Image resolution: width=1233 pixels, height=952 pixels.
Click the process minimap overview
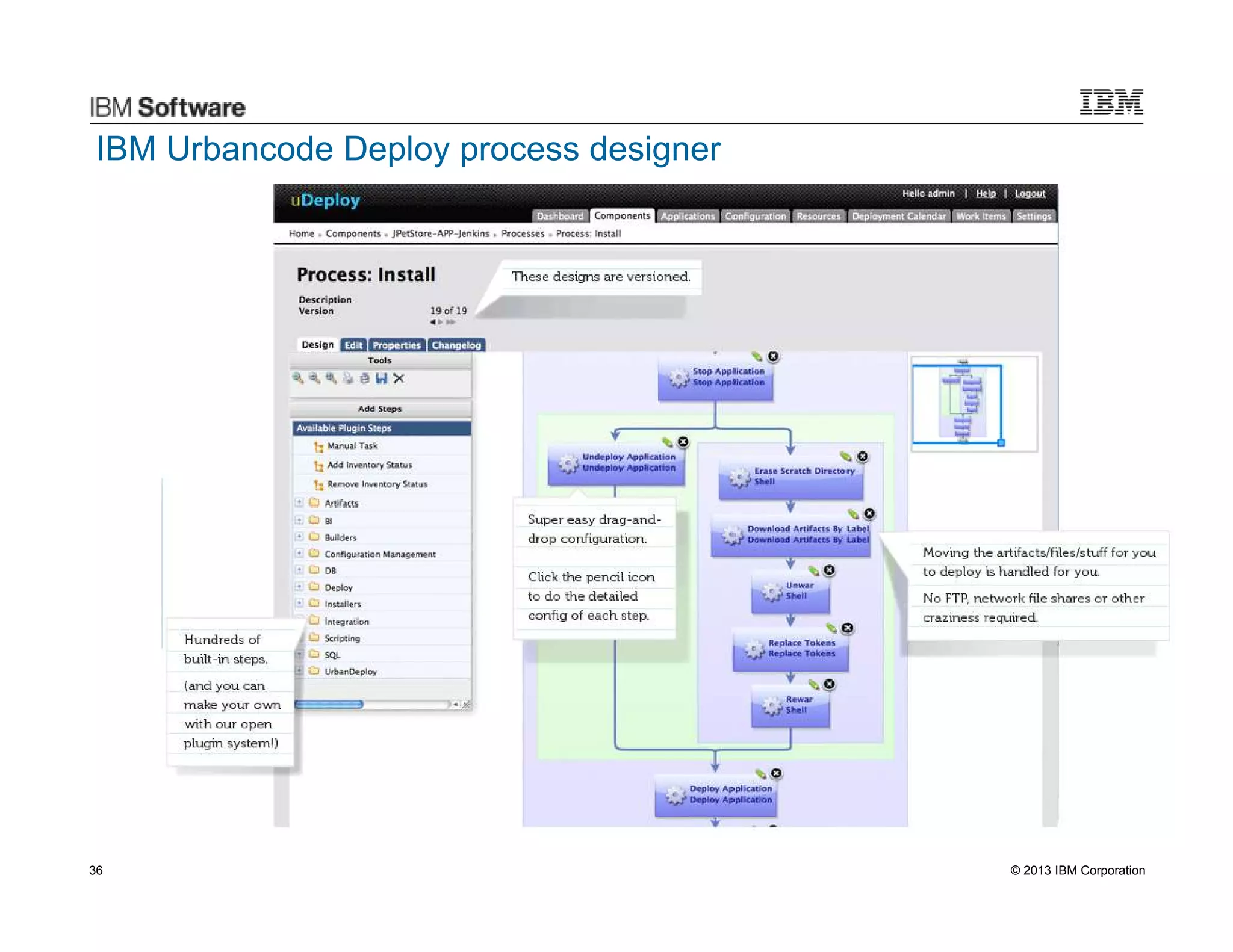click(974, 403)
